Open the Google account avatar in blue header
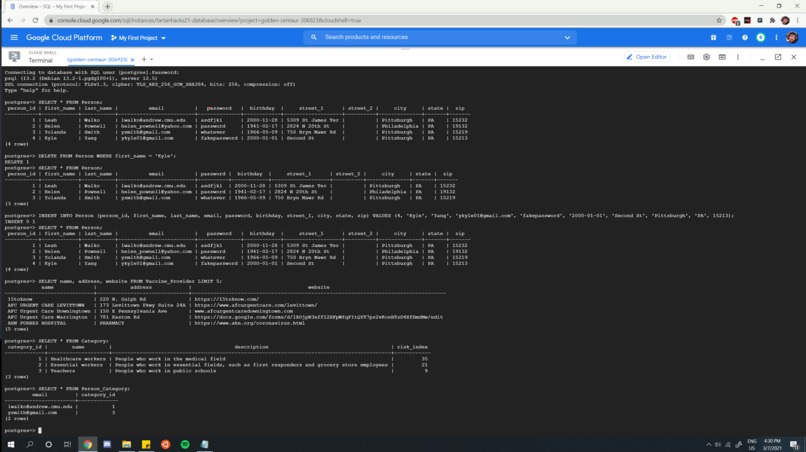This screenshot has width=806, height=452. [792, 38]
